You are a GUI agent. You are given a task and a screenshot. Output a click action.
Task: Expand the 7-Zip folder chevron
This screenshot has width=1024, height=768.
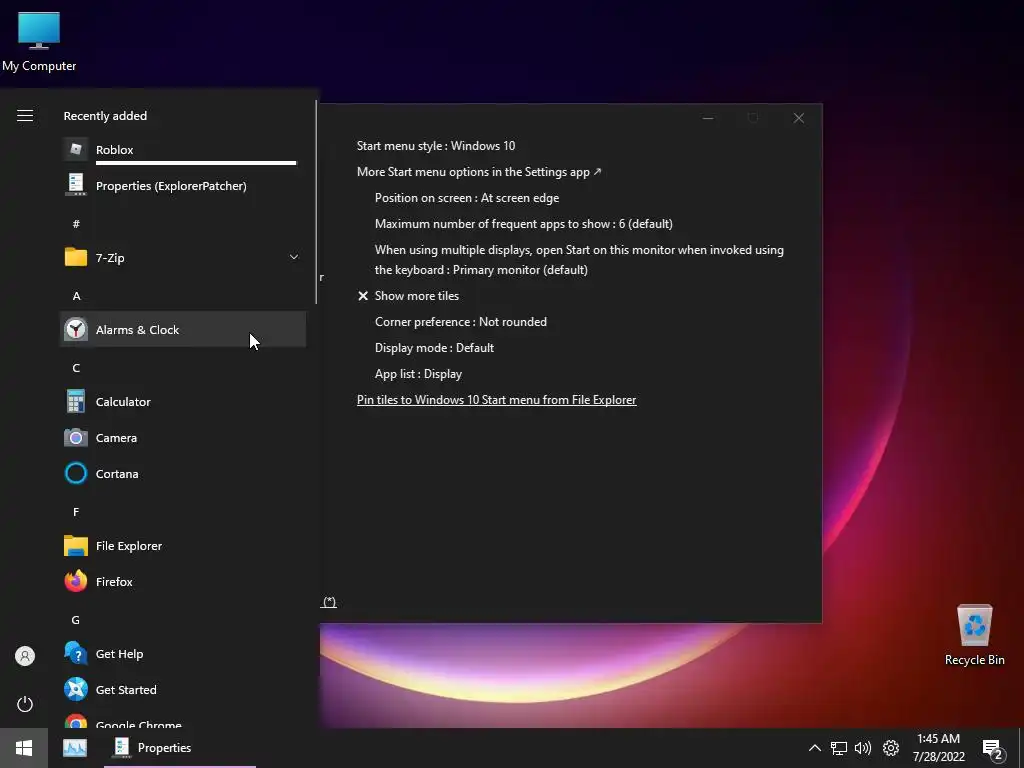tap(294, 257)
